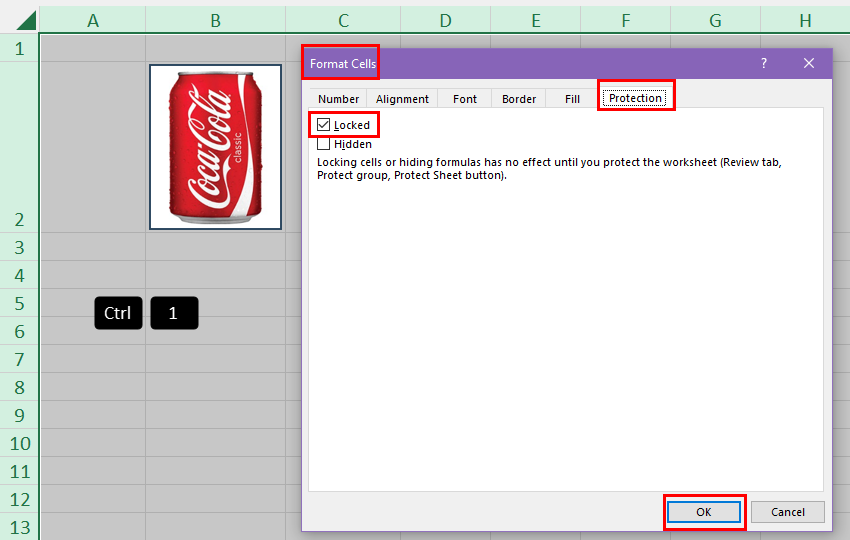Screen dimensions: 850x540
Task: Click the Format Cells title bar text
Action: coord(343,63)
